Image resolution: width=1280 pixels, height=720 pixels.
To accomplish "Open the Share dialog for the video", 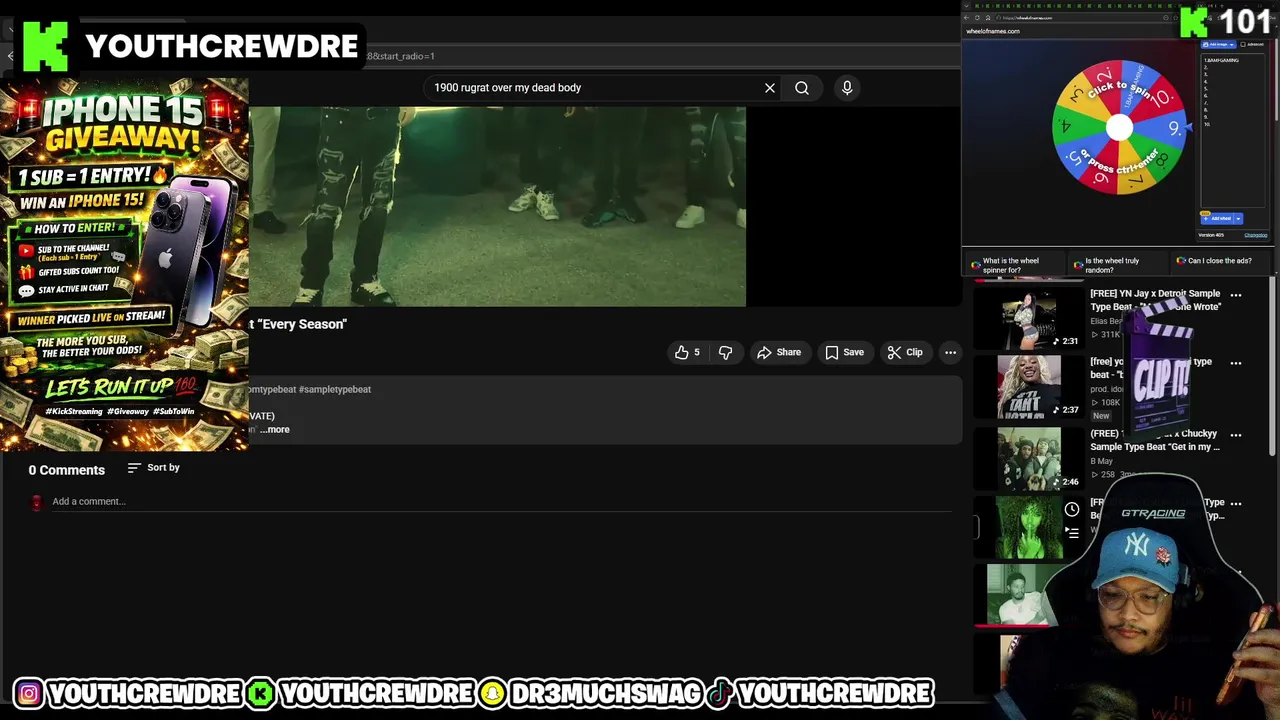I will [779, 352].
